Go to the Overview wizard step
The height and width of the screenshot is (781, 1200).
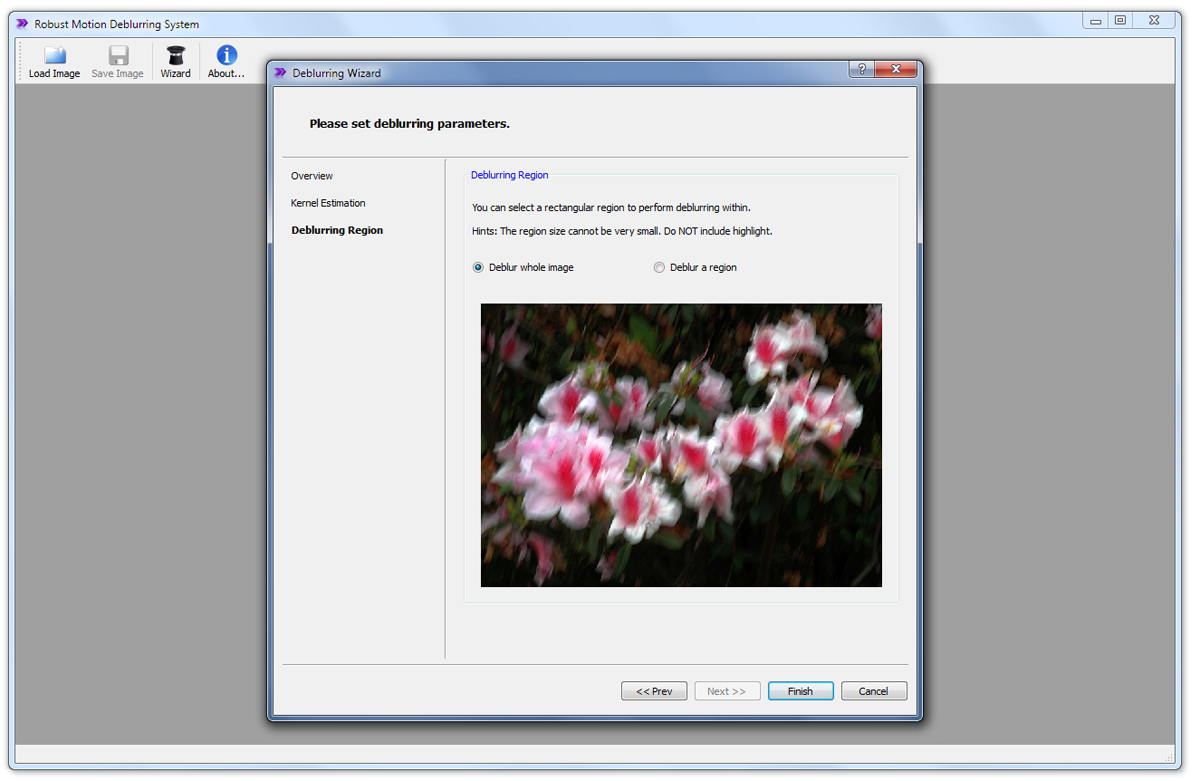click(x=312, y=176)
